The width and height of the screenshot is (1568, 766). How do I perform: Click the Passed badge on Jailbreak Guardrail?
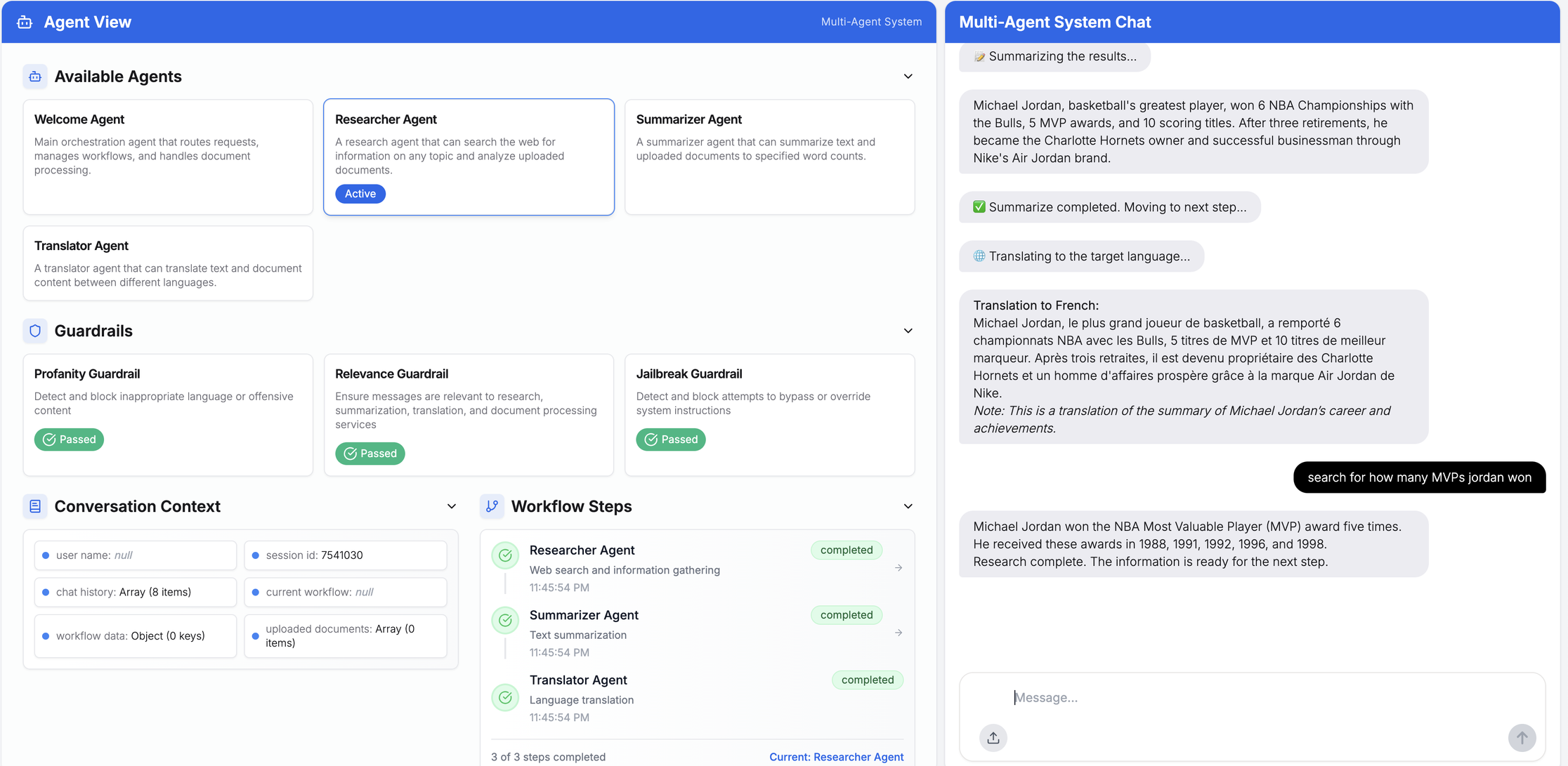coord(671,439)
